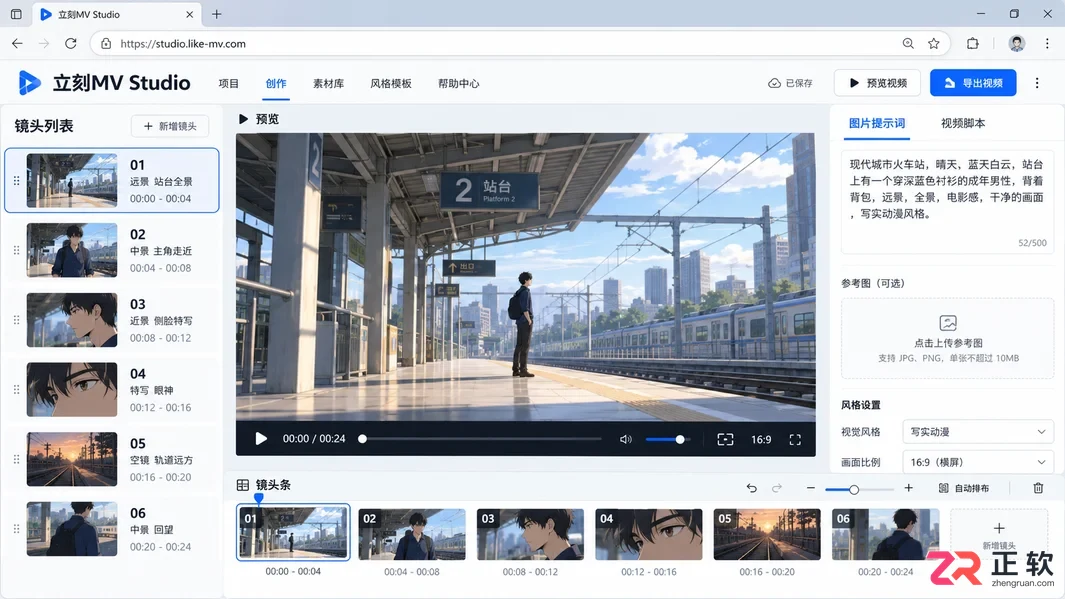The width and height of the screenshot is (1065, 599).
Task: Select timeline clip 04
Action: coord(649,534)
